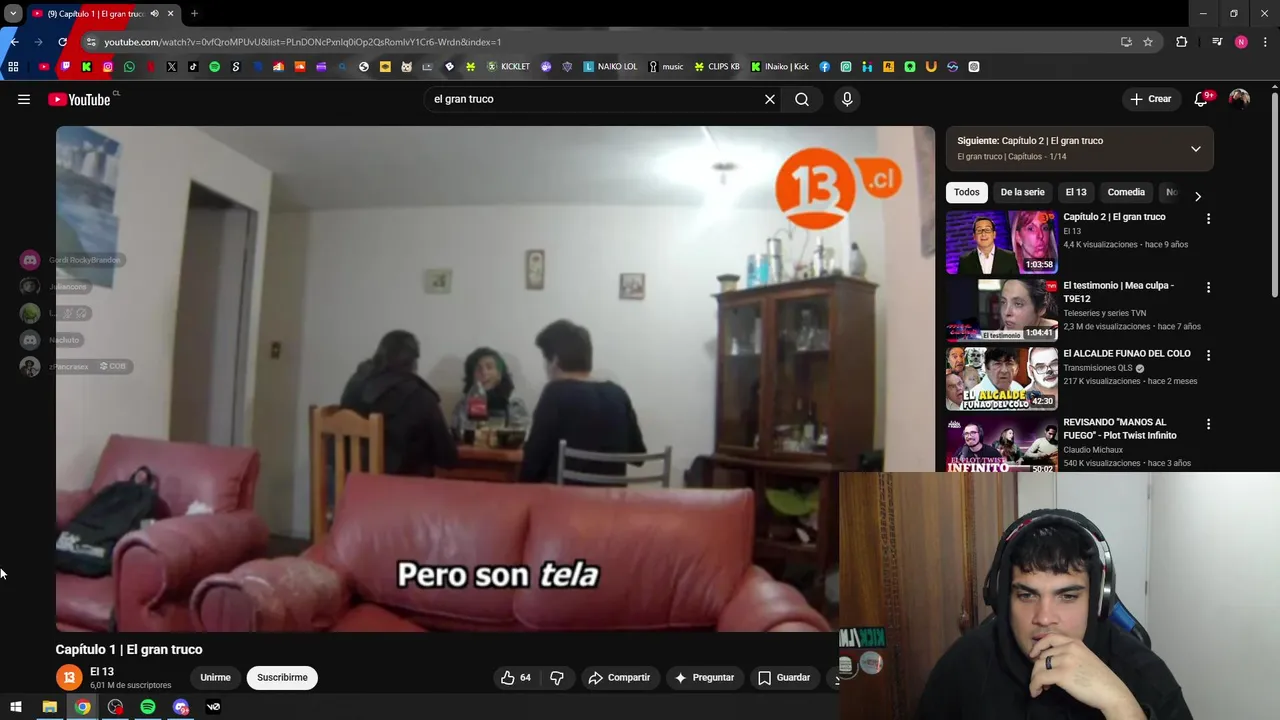Select the Comedia filter chip
1280x720 pixels.
[1126, 192]
